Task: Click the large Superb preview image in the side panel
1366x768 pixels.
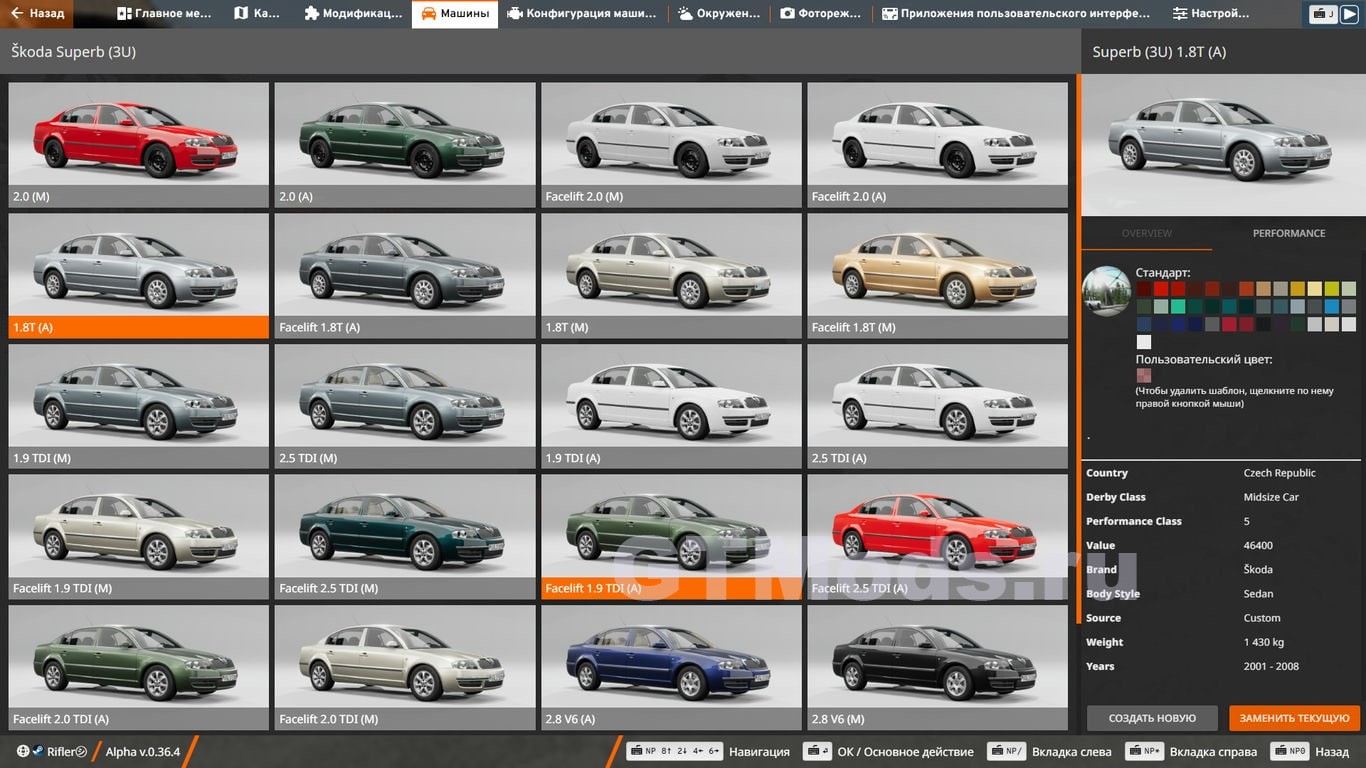Action: tap(1224, 145)
